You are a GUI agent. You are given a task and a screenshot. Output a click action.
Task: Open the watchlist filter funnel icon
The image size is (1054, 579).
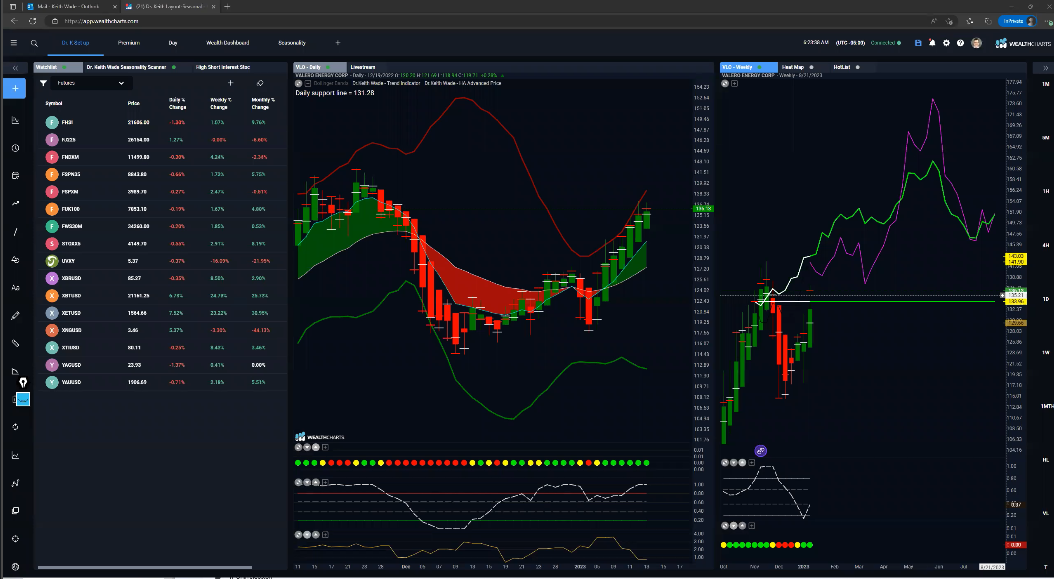[x=44, y=83]
